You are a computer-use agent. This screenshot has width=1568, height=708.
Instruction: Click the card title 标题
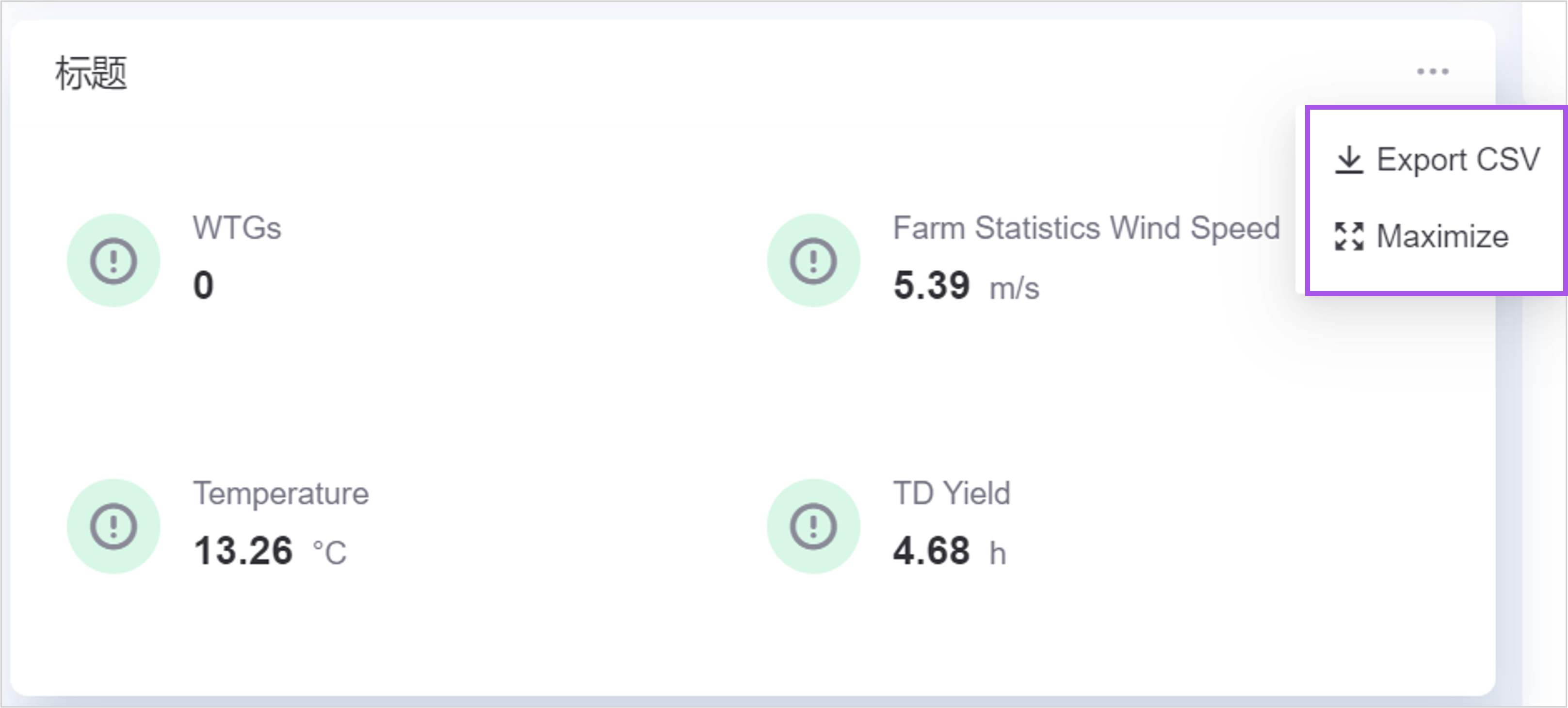click(x=91, y=73)
